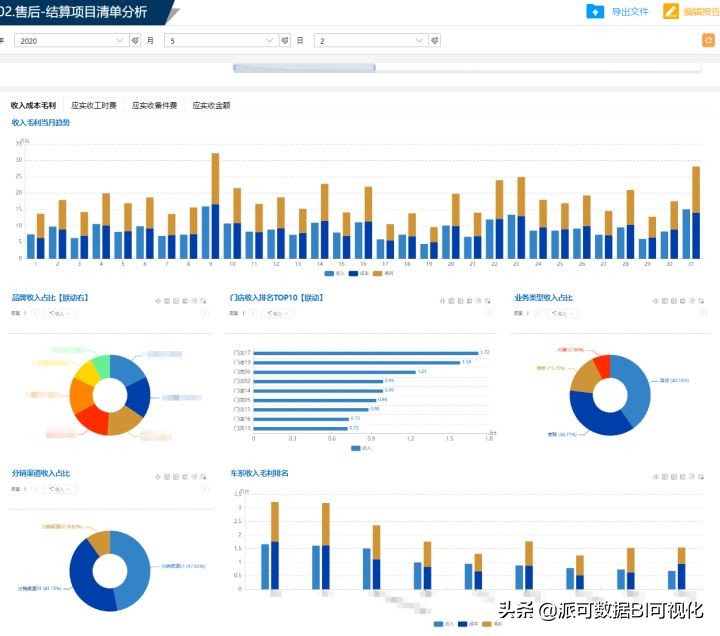
Task: Open the 应实收备件费 tab
Action: pyautogui.click(x=155, y=105)
